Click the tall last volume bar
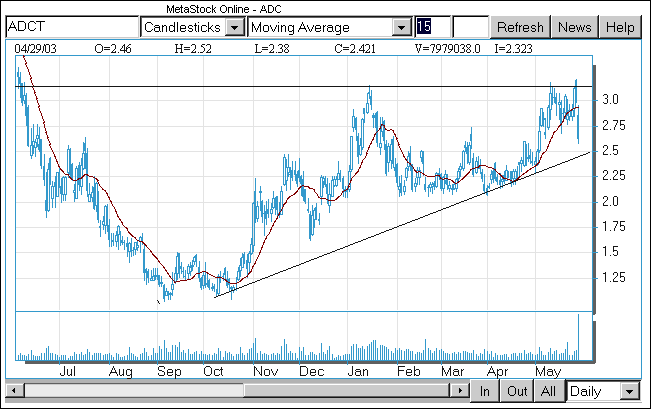This screenshot has height=409, width=651. (x=578, y=337)
